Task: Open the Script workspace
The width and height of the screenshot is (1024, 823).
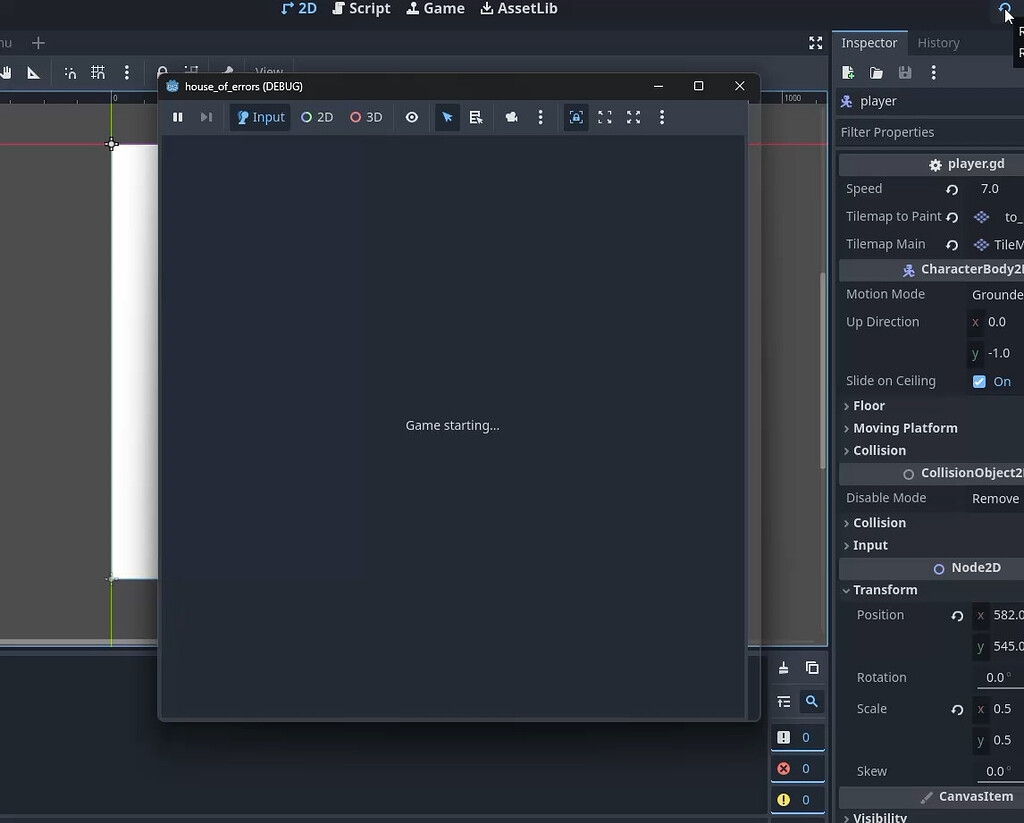Action: (x=361, y=9)
